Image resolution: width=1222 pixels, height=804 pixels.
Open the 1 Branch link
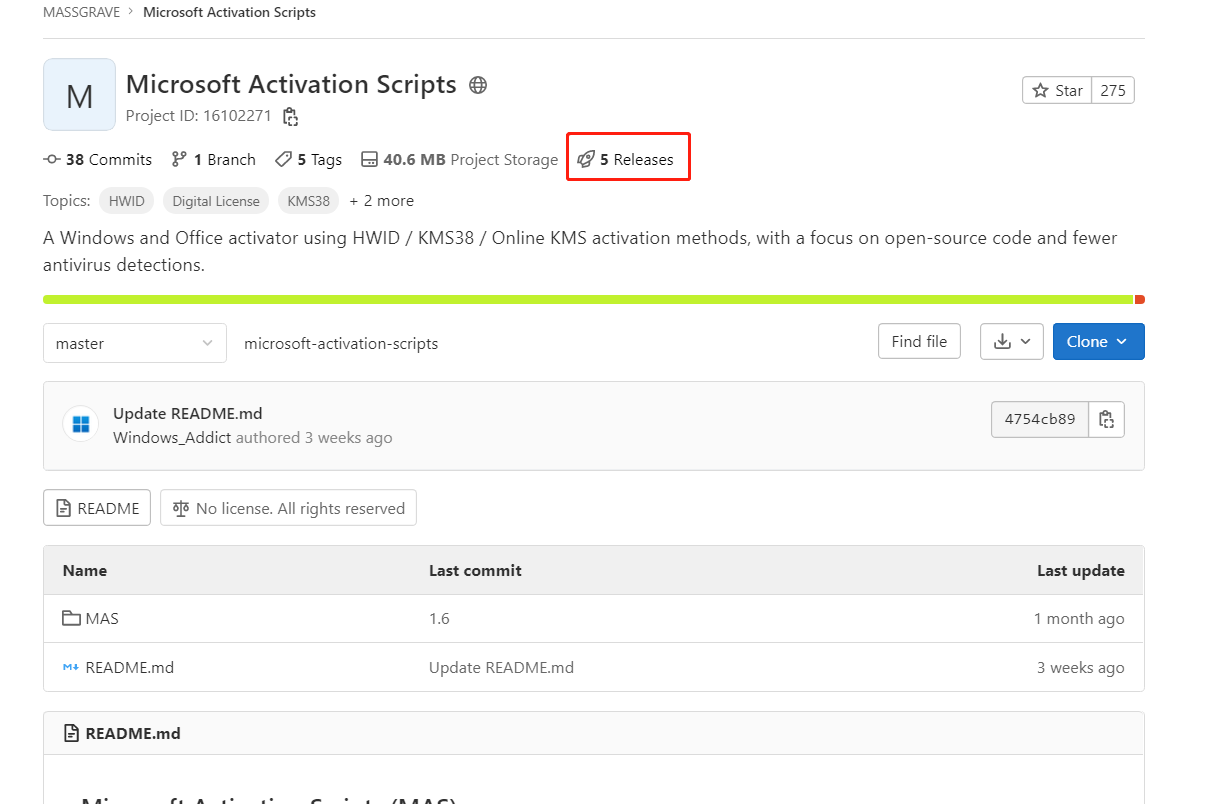click(x=214, y=159)
